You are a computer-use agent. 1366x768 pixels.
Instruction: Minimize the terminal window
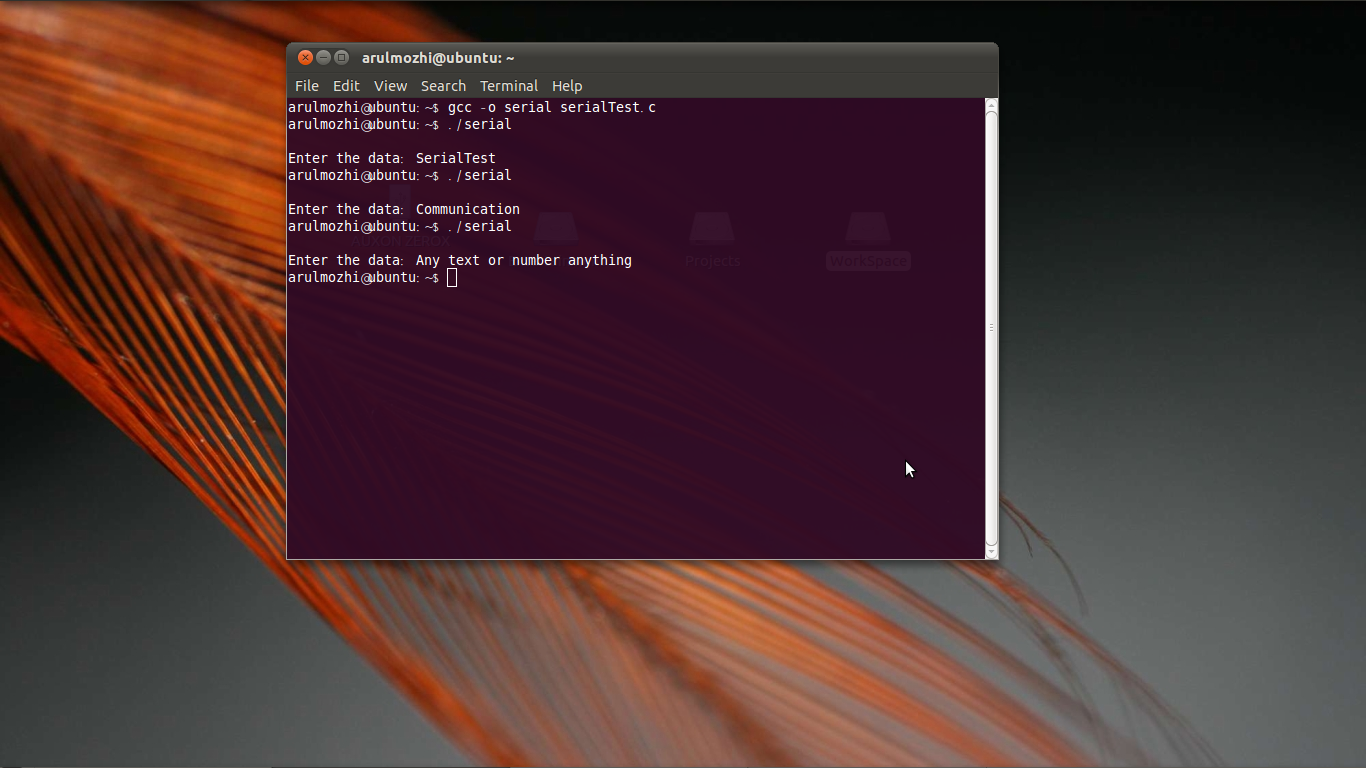coord(323,57)
